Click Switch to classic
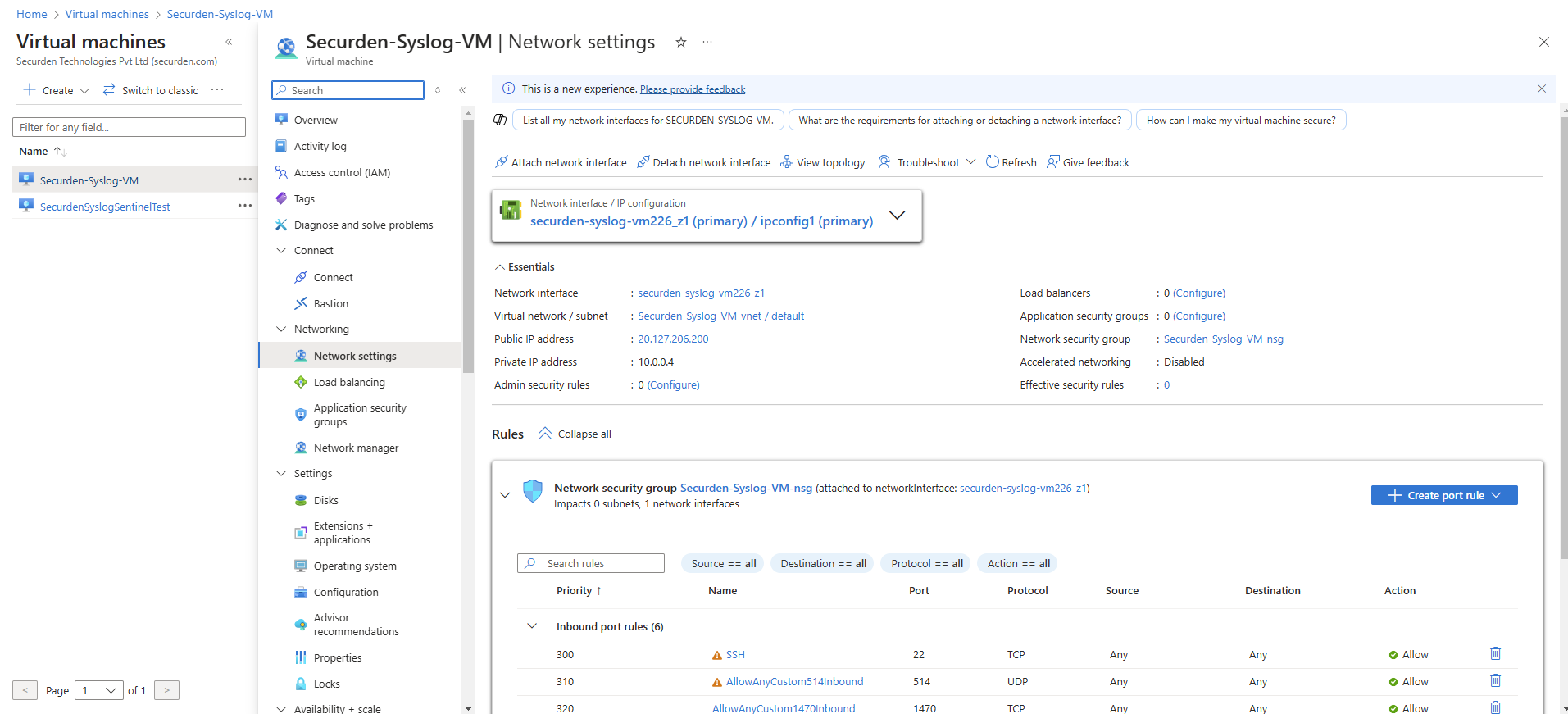Viewport: 1568px width, 714px height. 151,90
